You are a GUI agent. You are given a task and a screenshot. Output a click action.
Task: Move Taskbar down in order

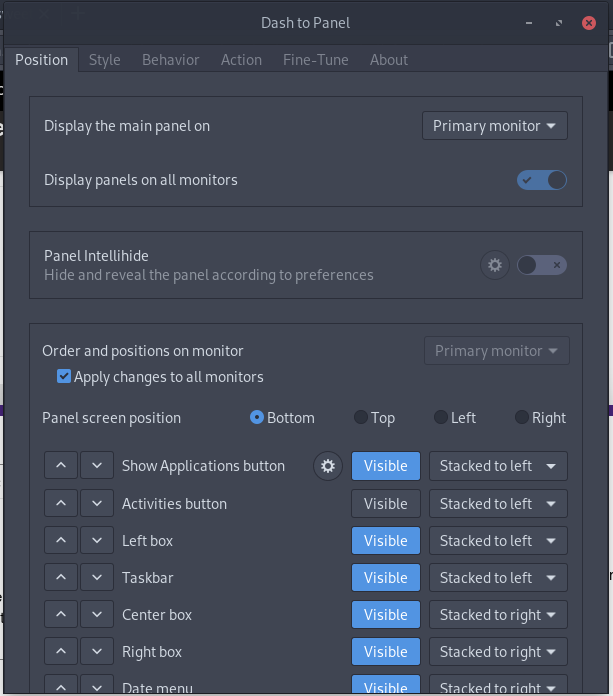pyautogui.click(x=97, y=577)
